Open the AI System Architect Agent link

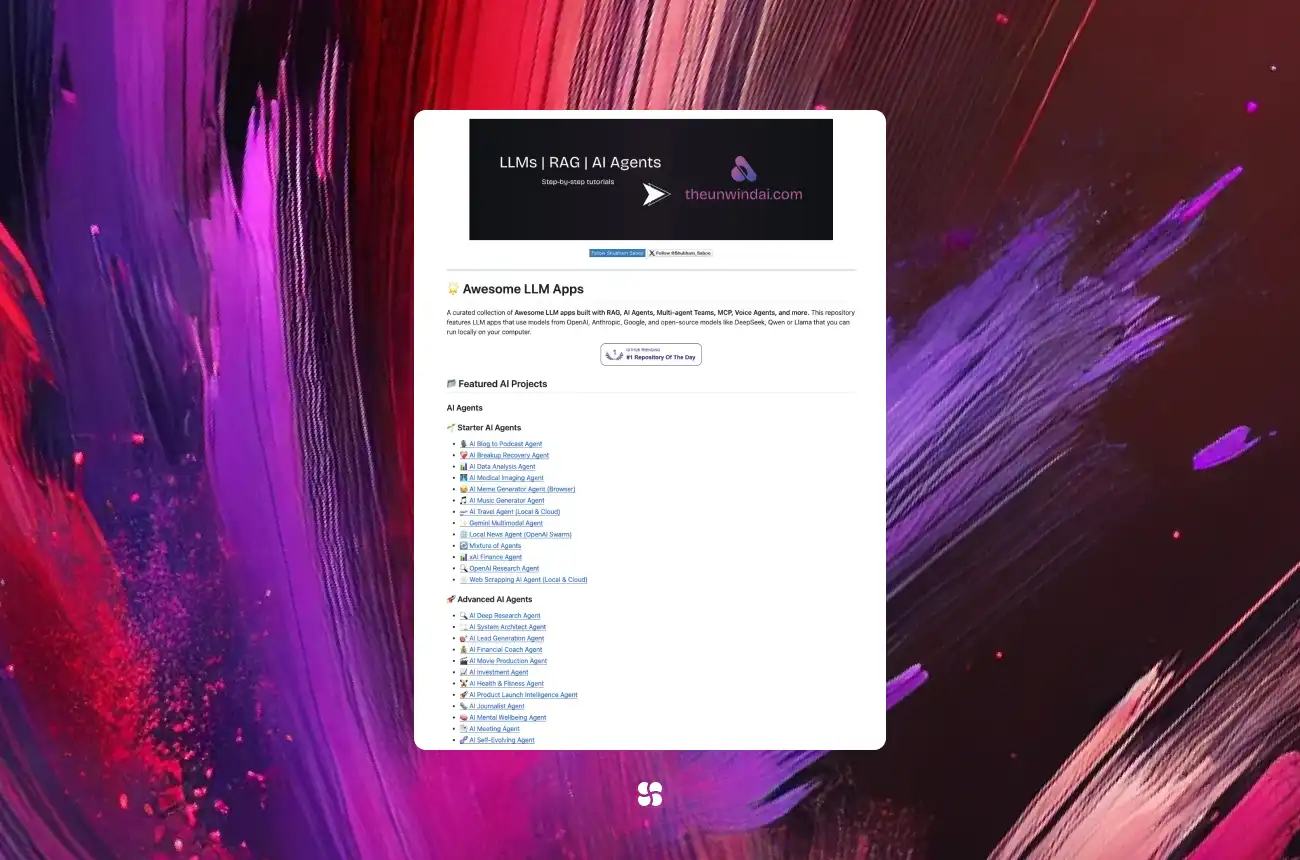[x=502, y=627]
